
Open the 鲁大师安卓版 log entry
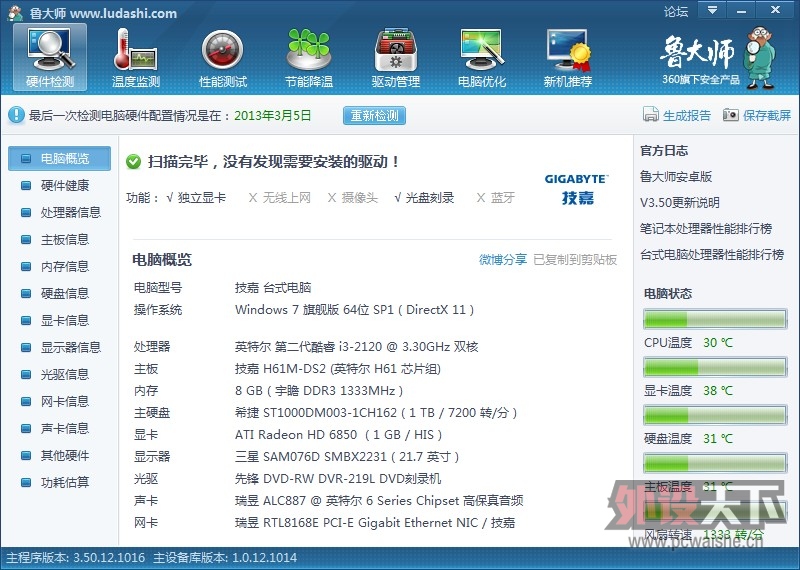[x=676, y=177]
